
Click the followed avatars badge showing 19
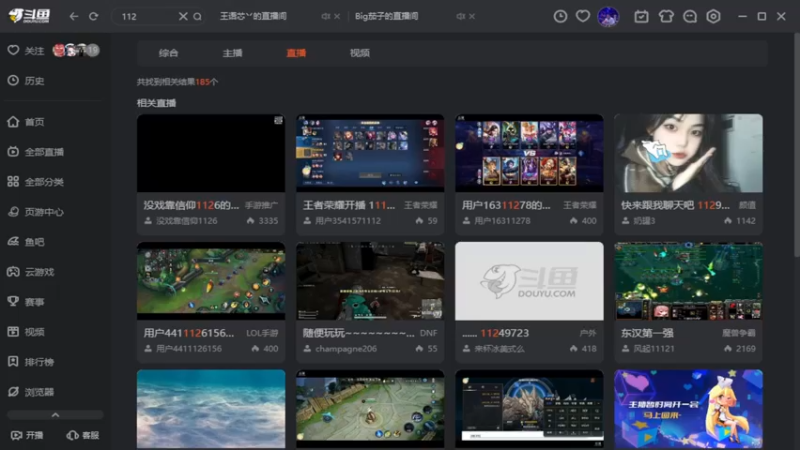tap(76, 50)
